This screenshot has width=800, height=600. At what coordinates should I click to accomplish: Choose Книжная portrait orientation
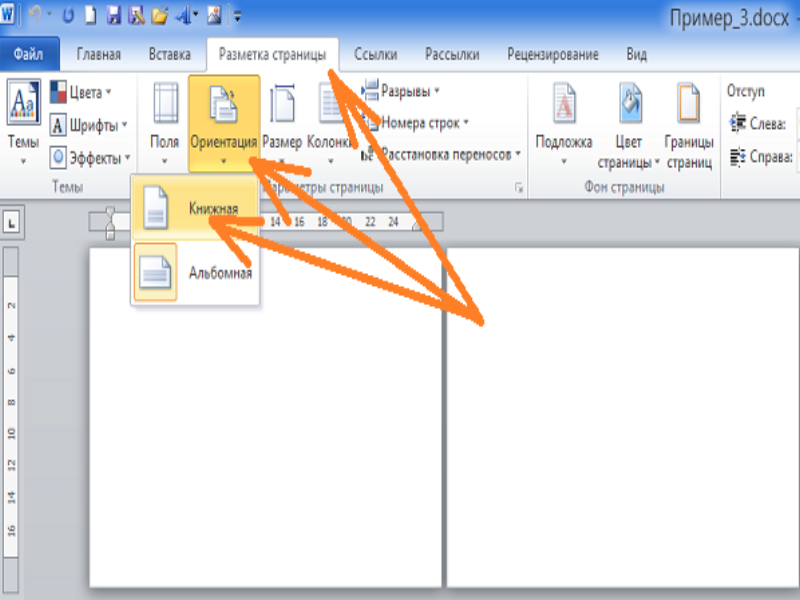195,208
